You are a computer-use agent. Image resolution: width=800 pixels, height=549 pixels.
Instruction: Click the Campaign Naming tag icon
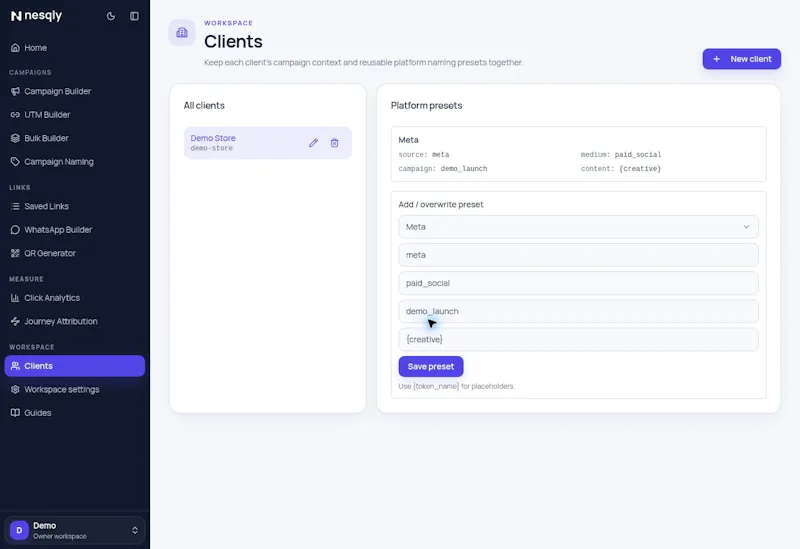click(15, 162)
